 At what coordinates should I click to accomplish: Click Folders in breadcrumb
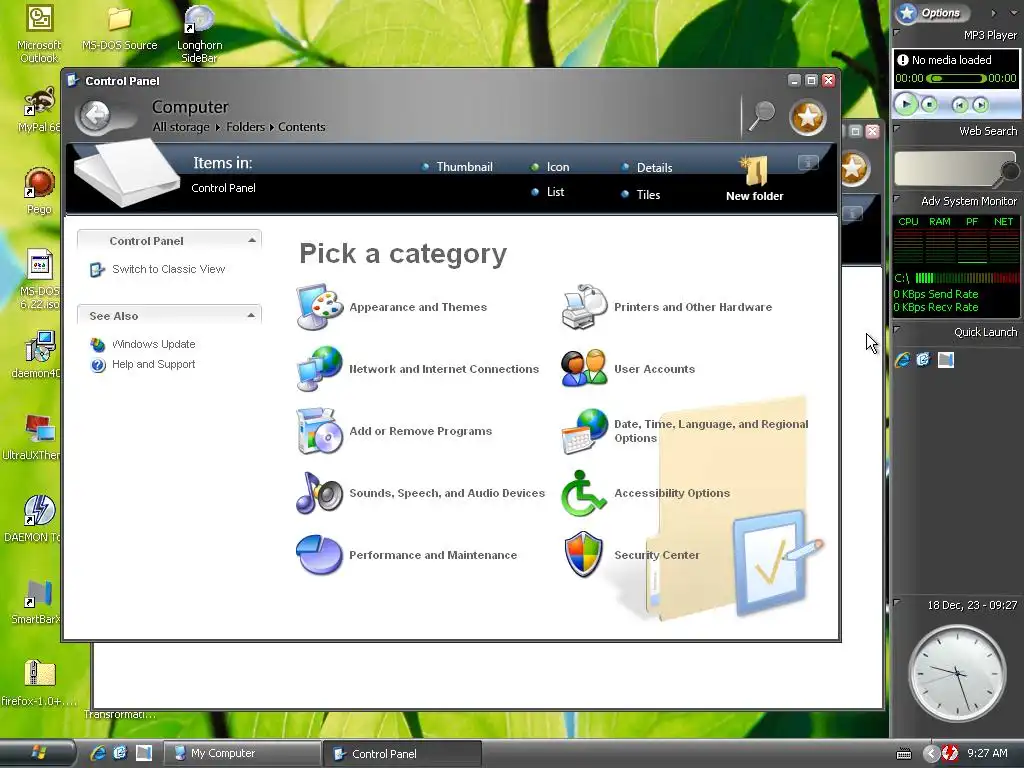click(x=246, y=127)
